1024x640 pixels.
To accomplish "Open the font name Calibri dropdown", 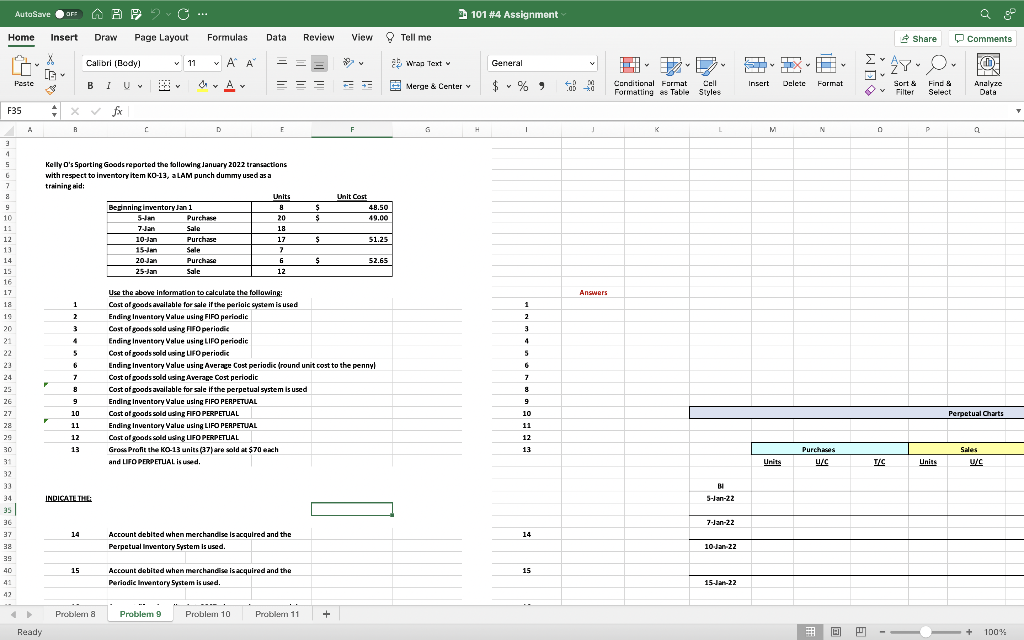I will click(x=176, y=63).
